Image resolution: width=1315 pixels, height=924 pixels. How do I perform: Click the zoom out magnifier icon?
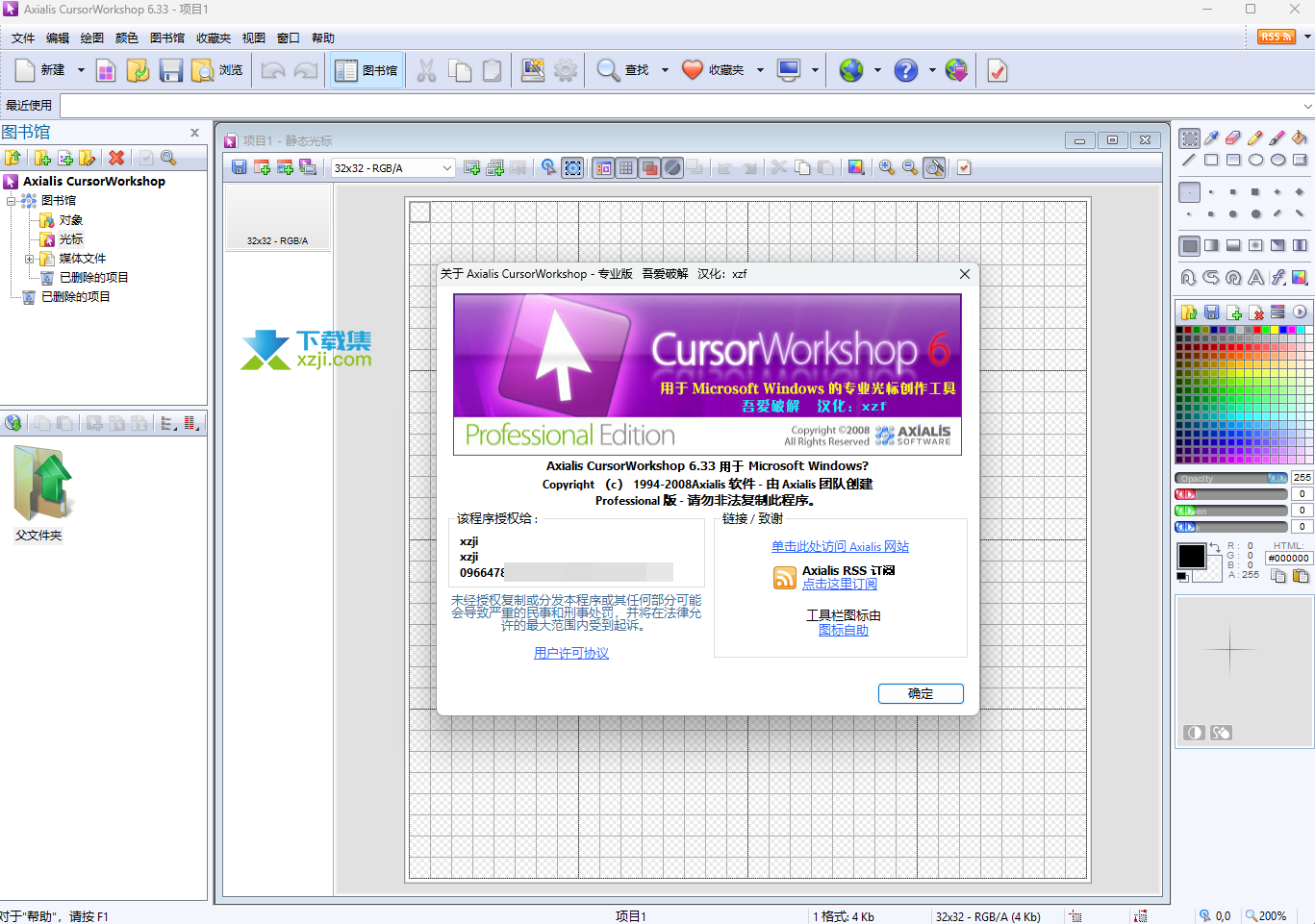tap(909, 168)
